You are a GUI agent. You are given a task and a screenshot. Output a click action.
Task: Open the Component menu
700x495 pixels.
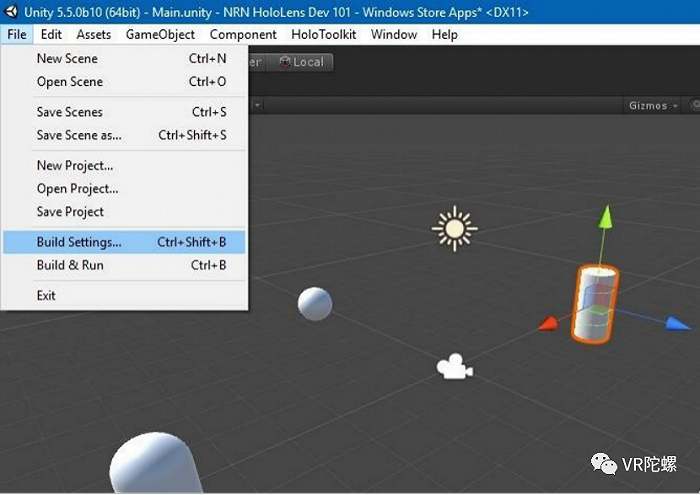pyautogui.click(x=243, y=34)
